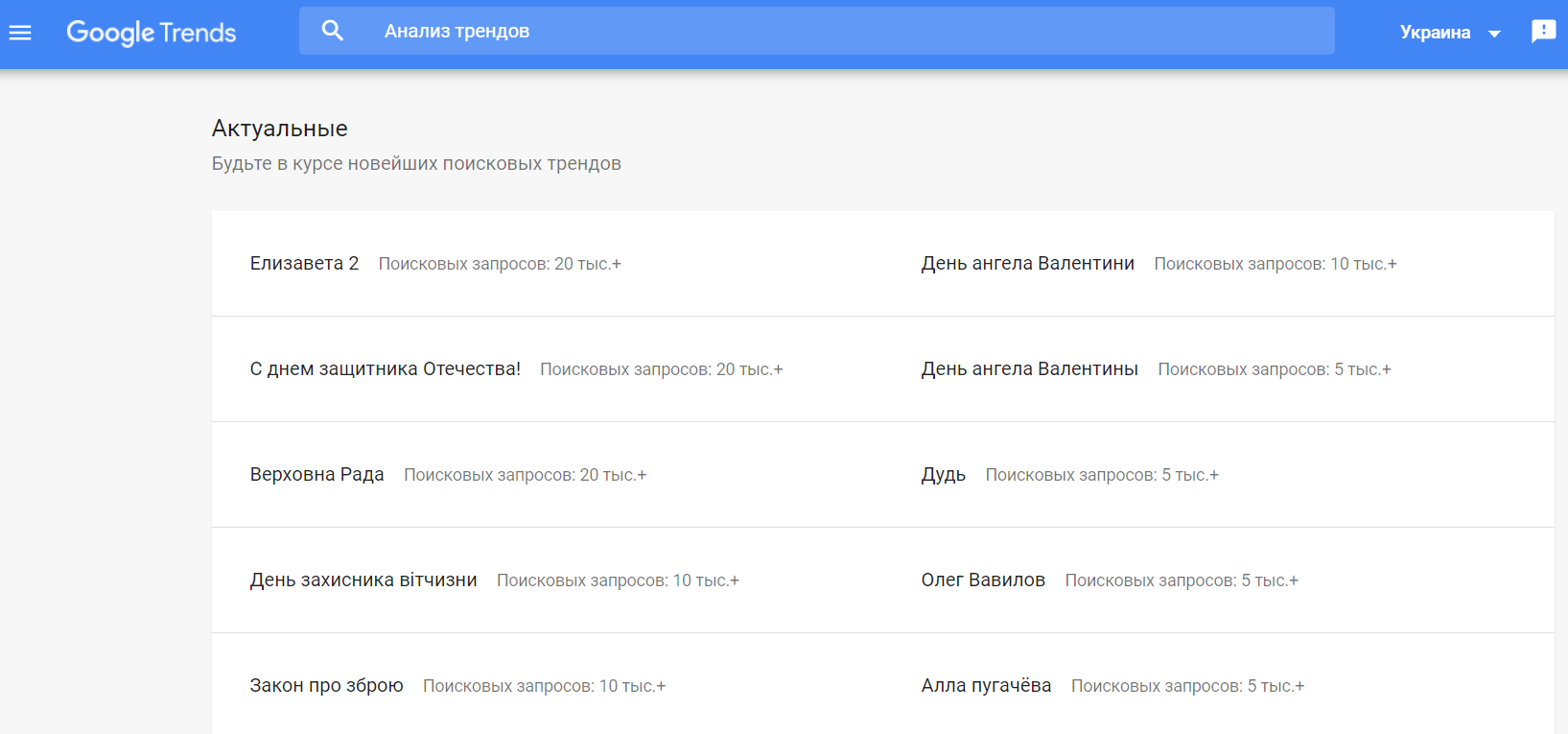
Task: Click the search magnifier icon
Action: tap(332, 31)
